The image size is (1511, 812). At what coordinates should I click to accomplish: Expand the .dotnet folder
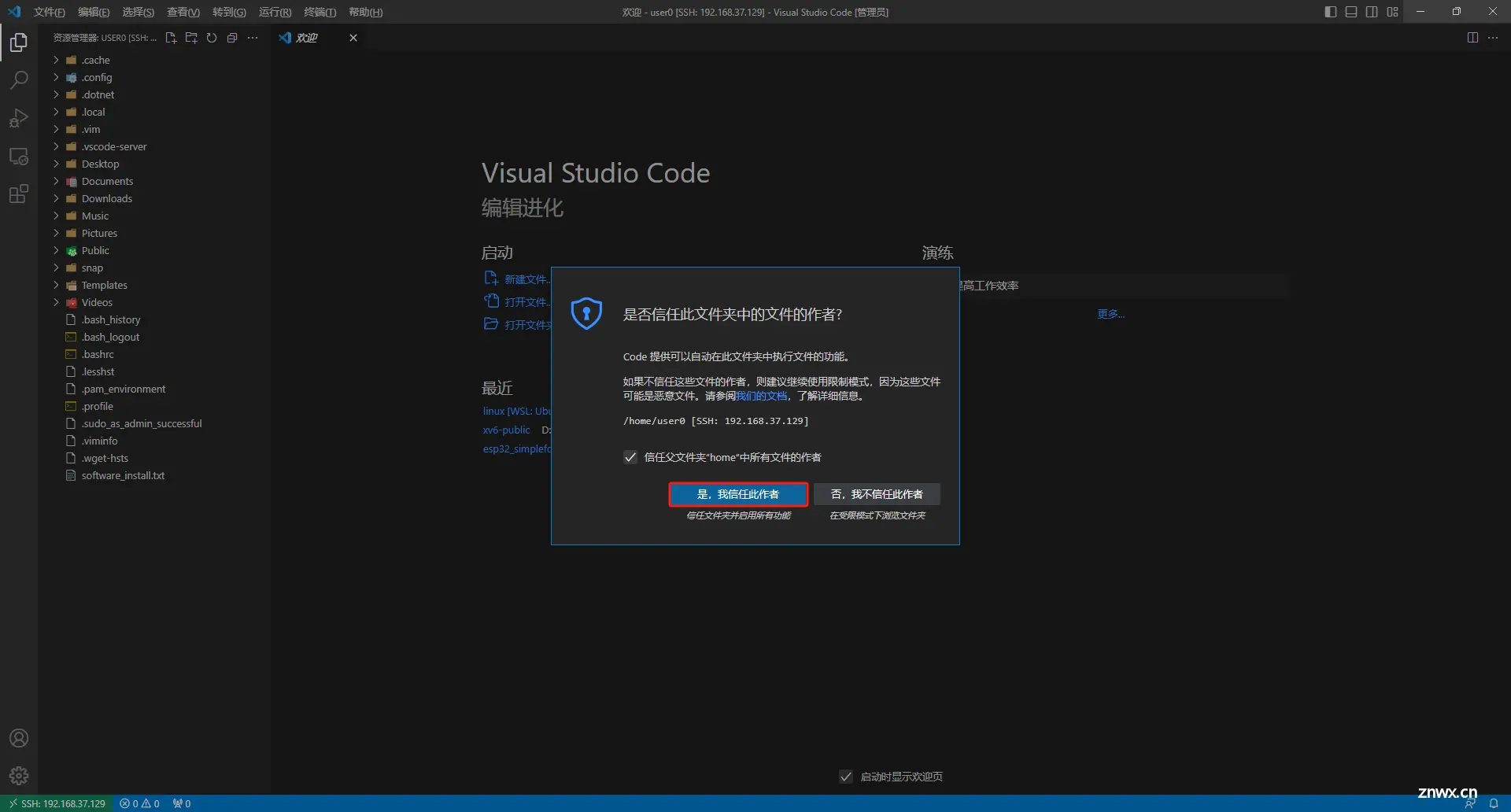click(154, 94)
